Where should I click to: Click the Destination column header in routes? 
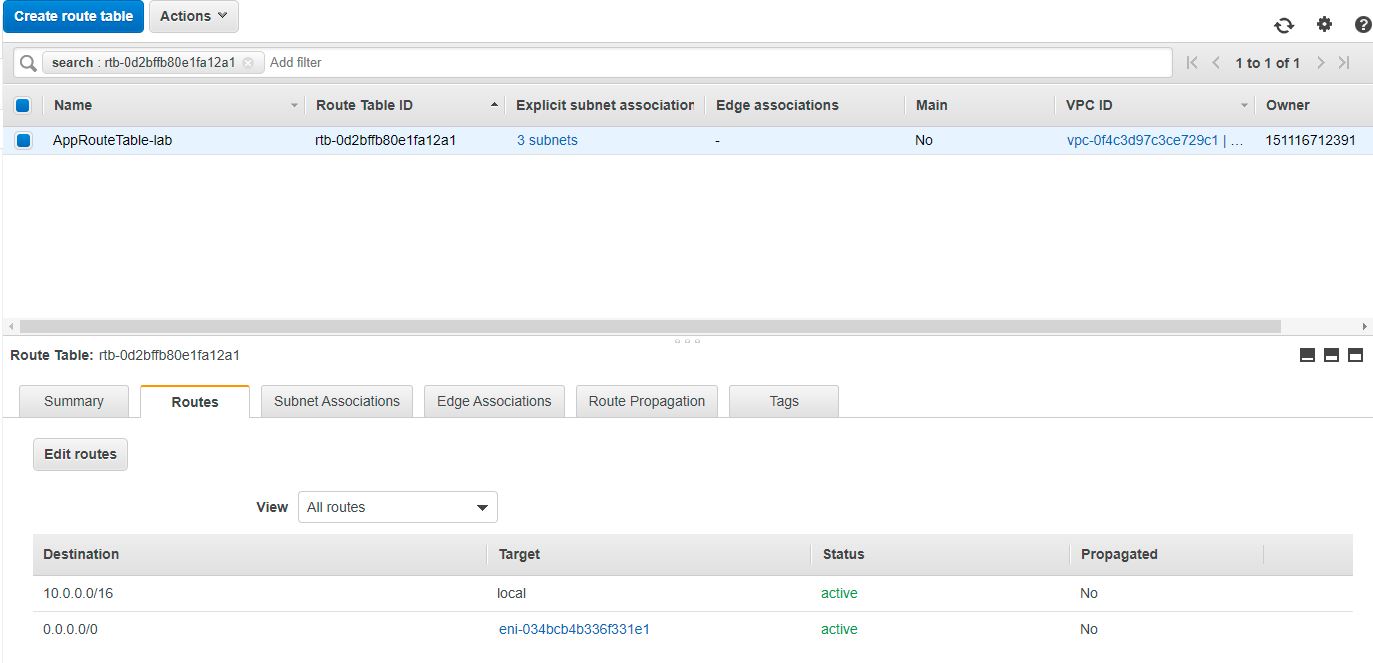pyautogui.click(x=81, y=554)
